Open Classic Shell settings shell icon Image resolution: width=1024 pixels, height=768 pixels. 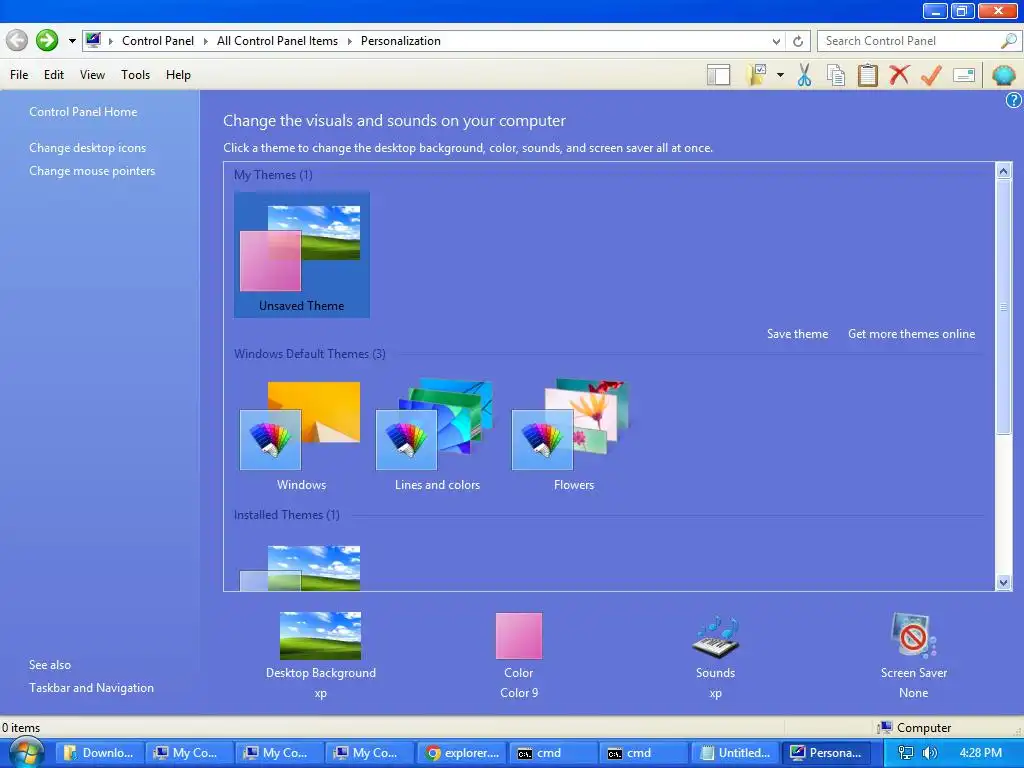click(x=1004, y=75)
